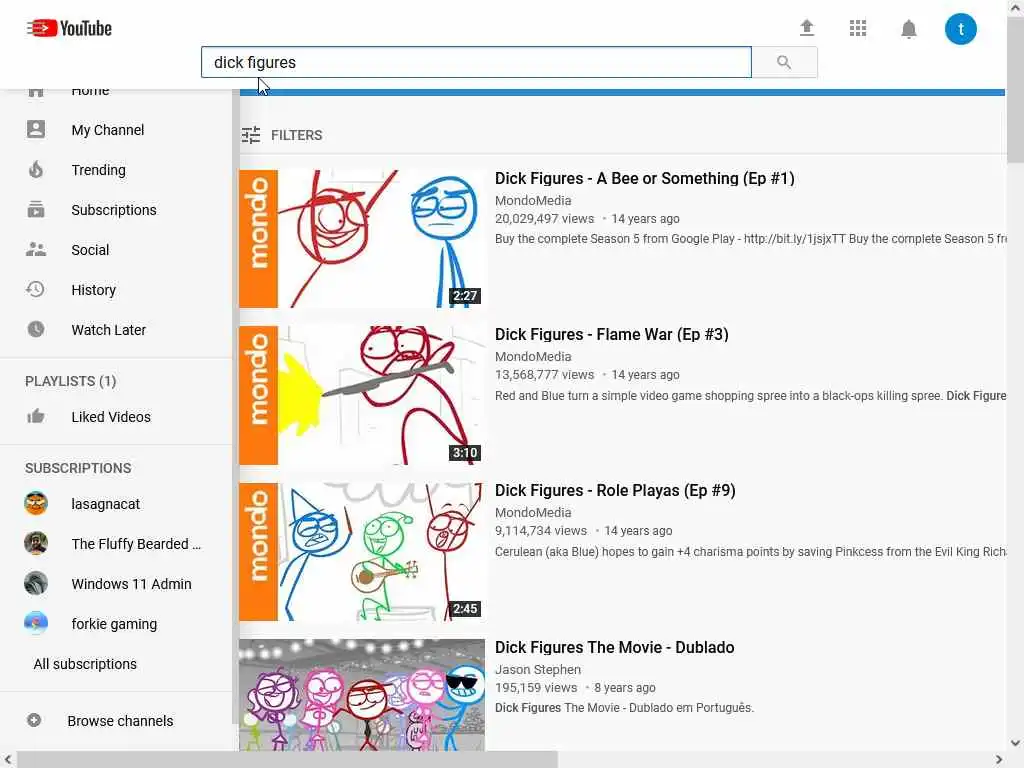The image size is (1024, 768).
Task: Open A Bee or Something thumbnail
Action: 362,238
